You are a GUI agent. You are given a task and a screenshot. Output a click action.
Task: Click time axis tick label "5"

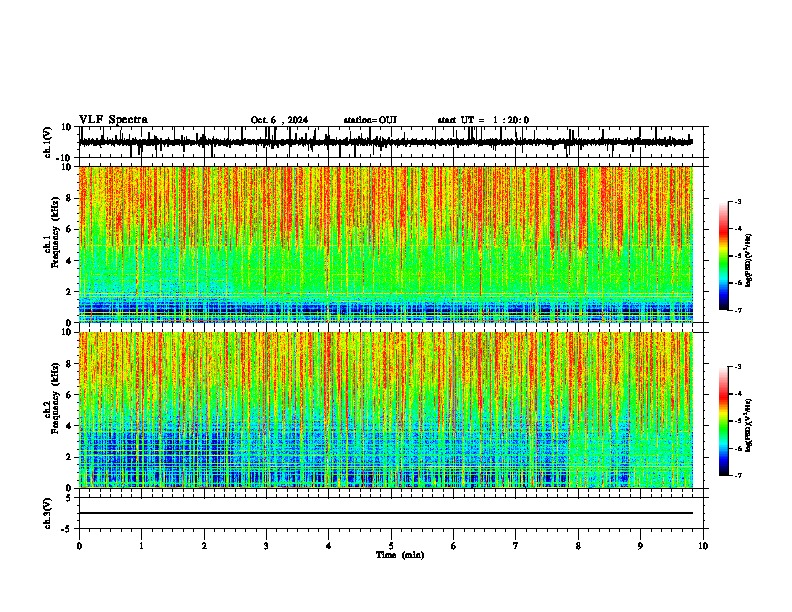(x=391, y=546)
